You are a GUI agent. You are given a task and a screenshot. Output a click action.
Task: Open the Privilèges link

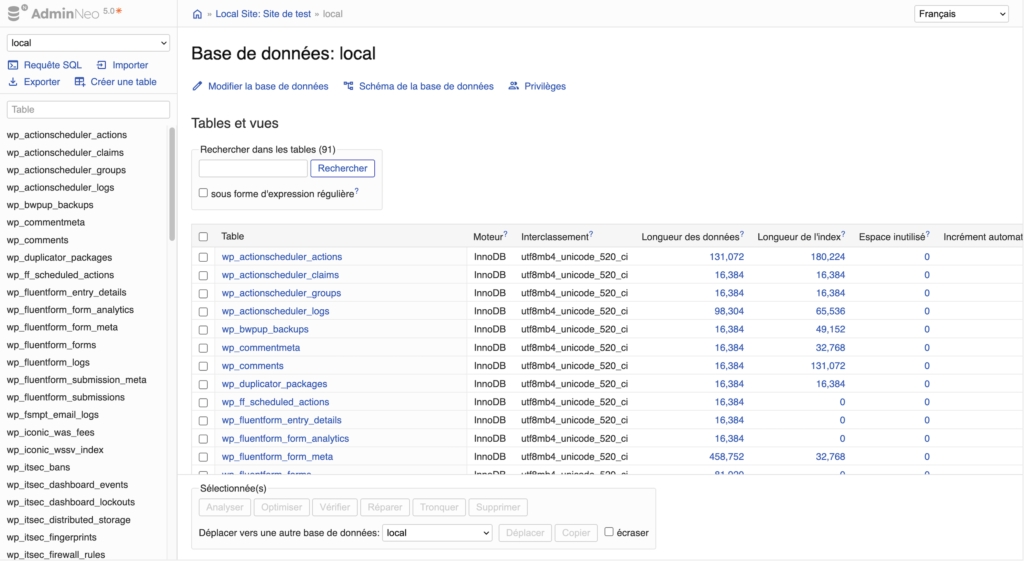click(545, 86)
